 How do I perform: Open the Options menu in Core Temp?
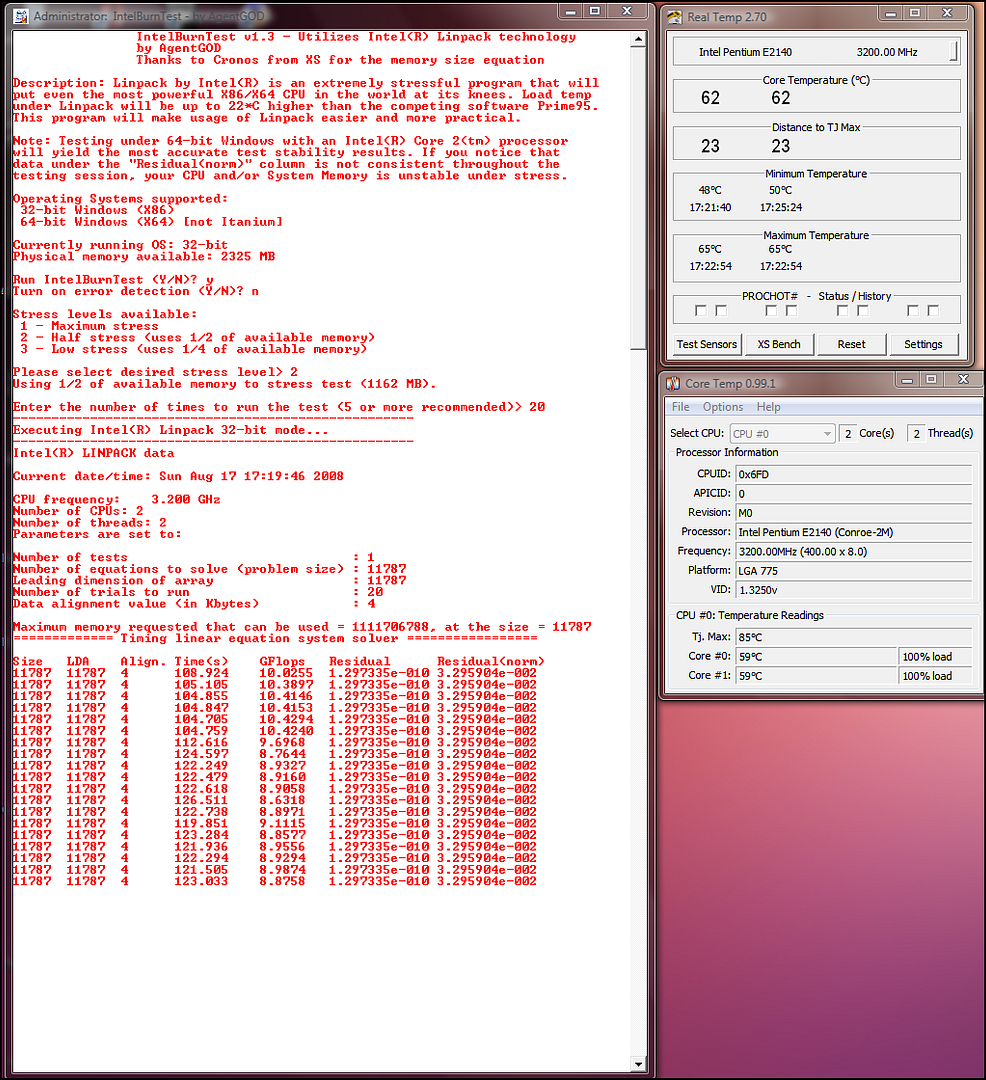tap(722, 407)
